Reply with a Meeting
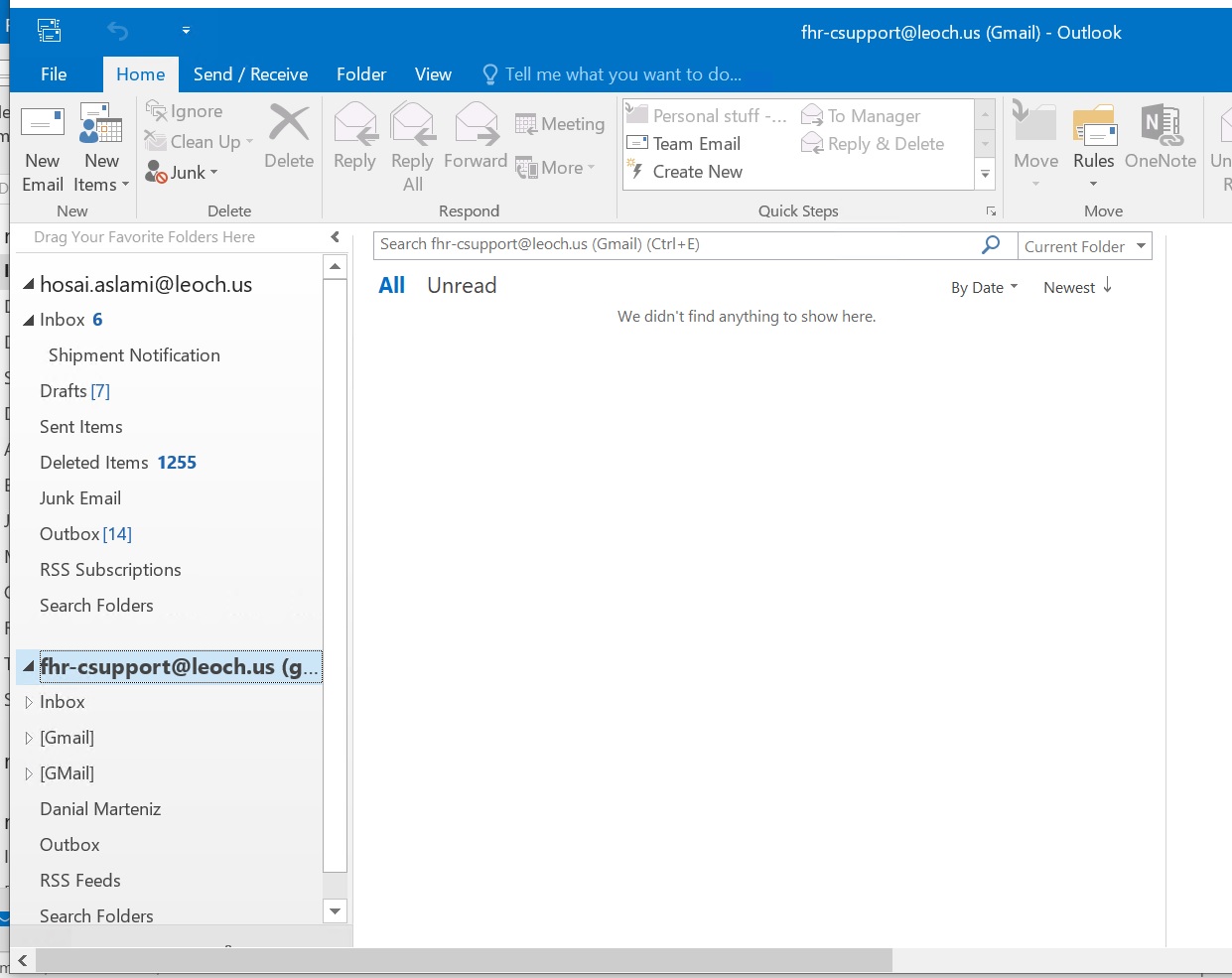The height and width of the screenshot is (978, 1232). point(560,124)
